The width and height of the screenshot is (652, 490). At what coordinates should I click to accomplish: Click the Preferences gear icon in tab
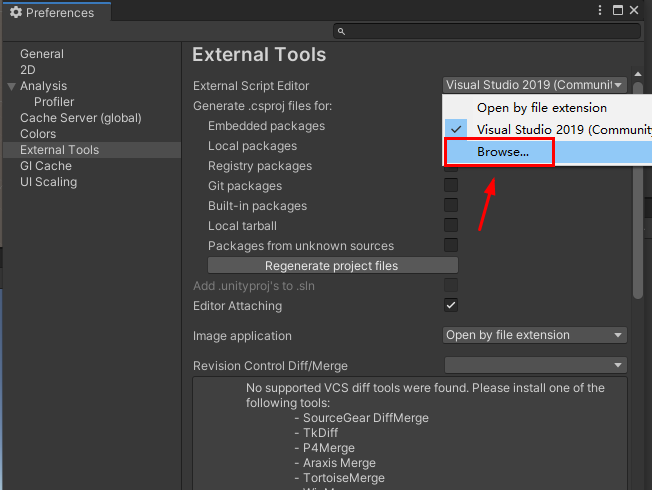click(15, 12)
